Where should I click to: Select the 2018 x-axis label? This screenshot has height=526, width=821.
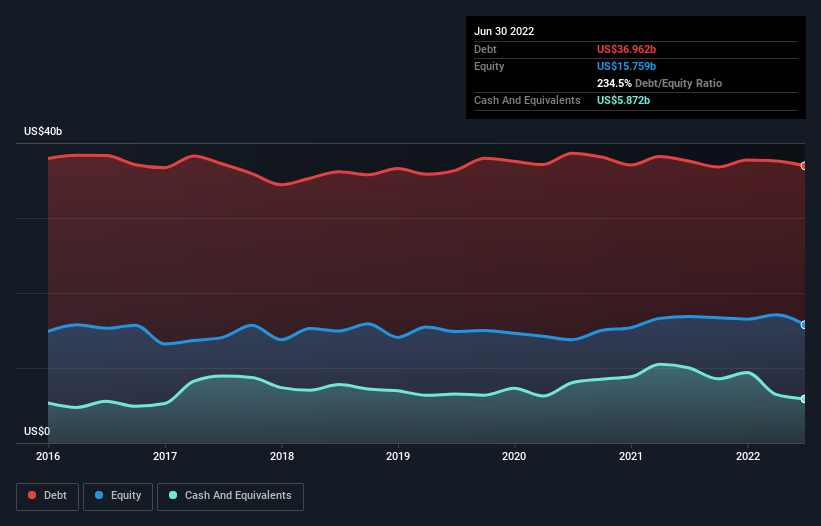[x=282, y=456]
